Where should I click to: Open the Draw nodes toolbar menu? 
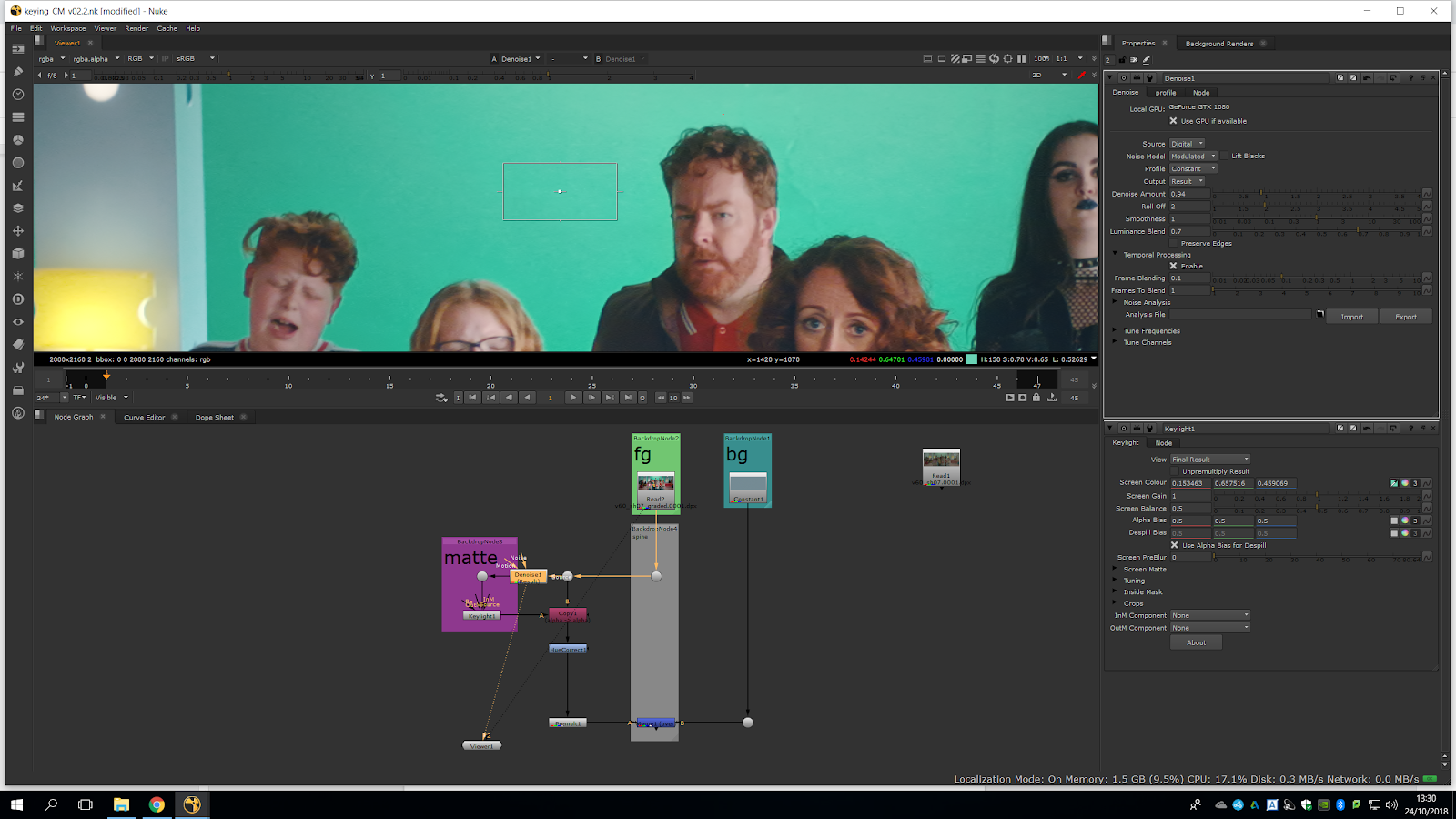point(17,72)
